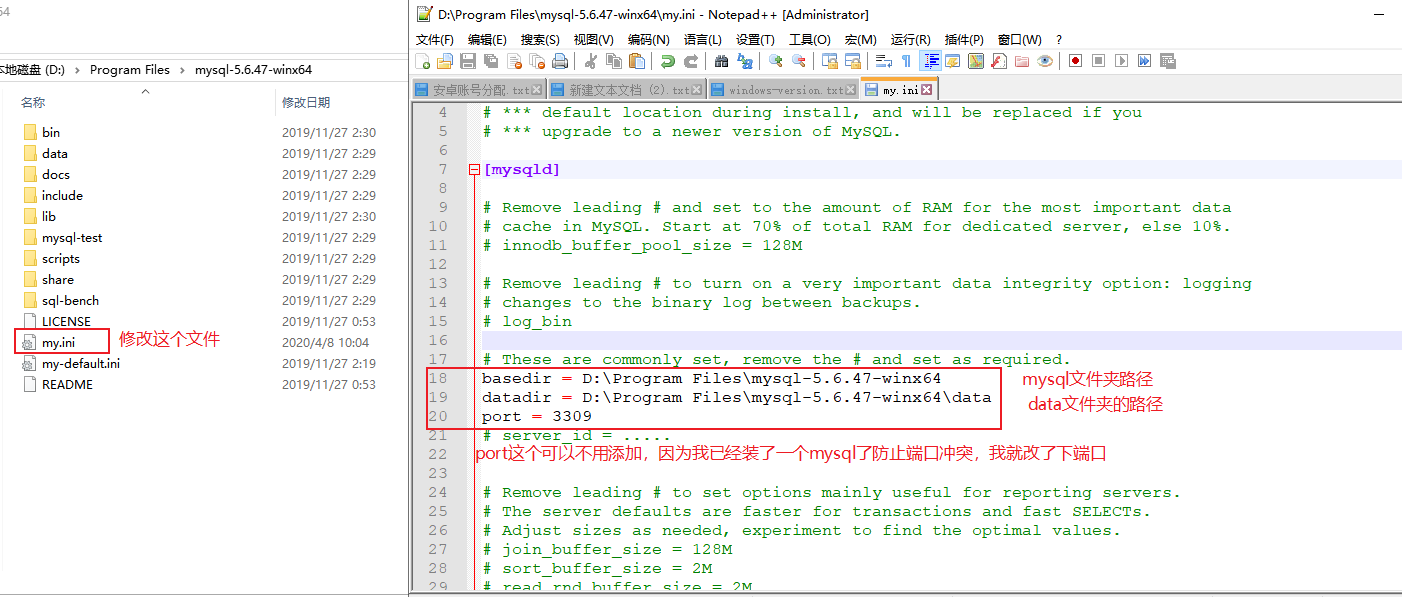
Task: Toggle the indent guide display
Action: tap(931, 61)
